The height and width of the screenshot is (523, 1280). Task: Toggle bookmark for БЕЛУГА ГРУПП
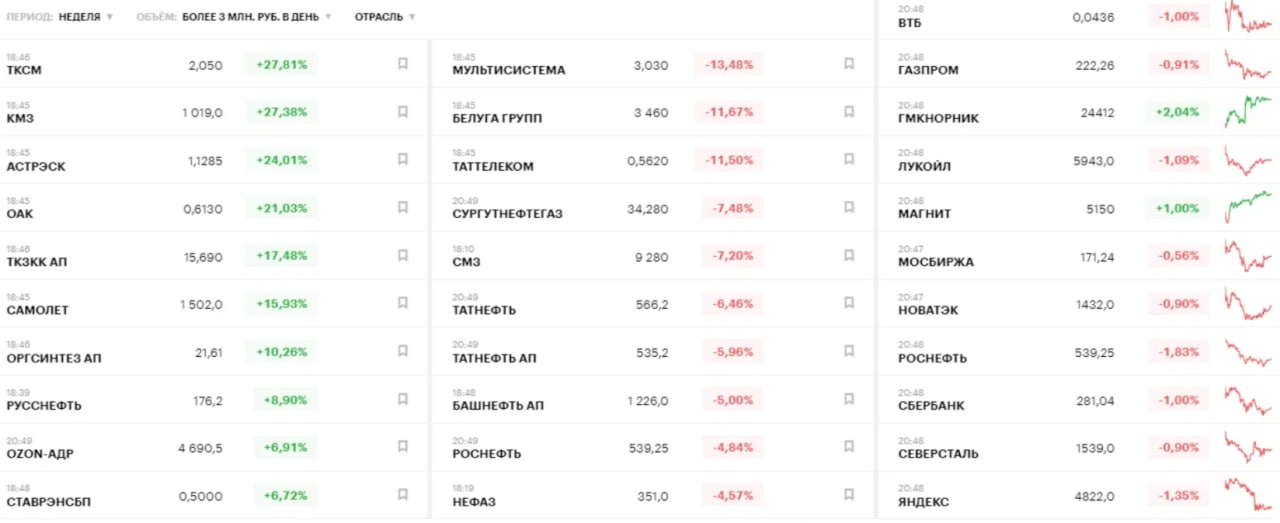pos(849,112)
